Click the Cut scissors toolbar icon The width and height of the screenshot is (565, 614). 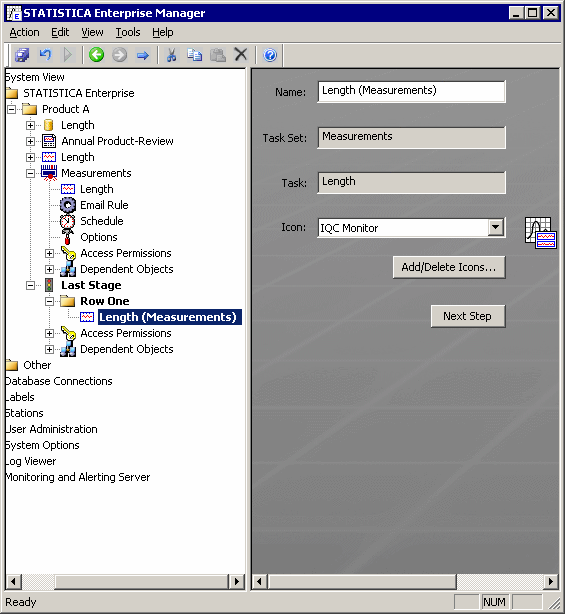tap(171, 55)
